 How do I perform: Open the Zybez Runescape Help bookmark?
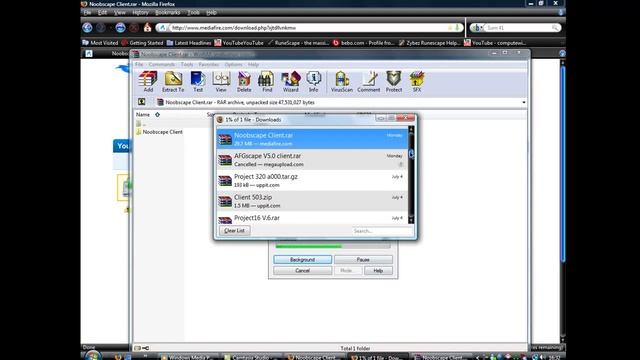pos(429,42)
